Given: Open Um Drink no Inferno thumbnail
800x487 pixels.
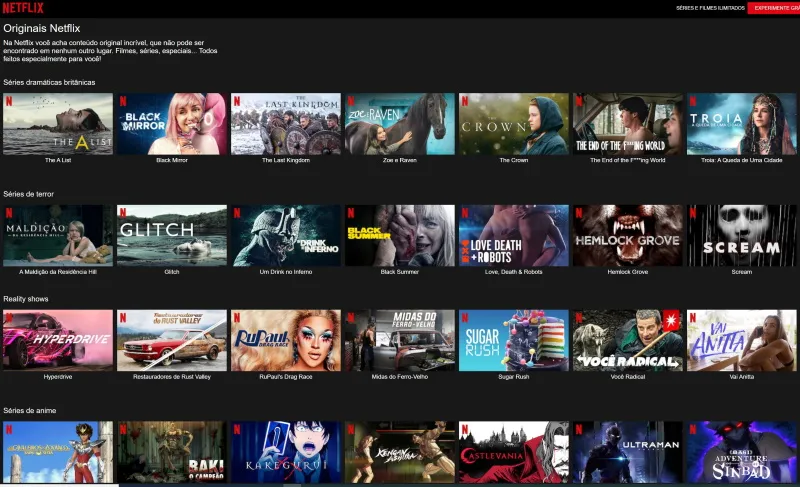Looking at the screenshot, I should [286, 236].
